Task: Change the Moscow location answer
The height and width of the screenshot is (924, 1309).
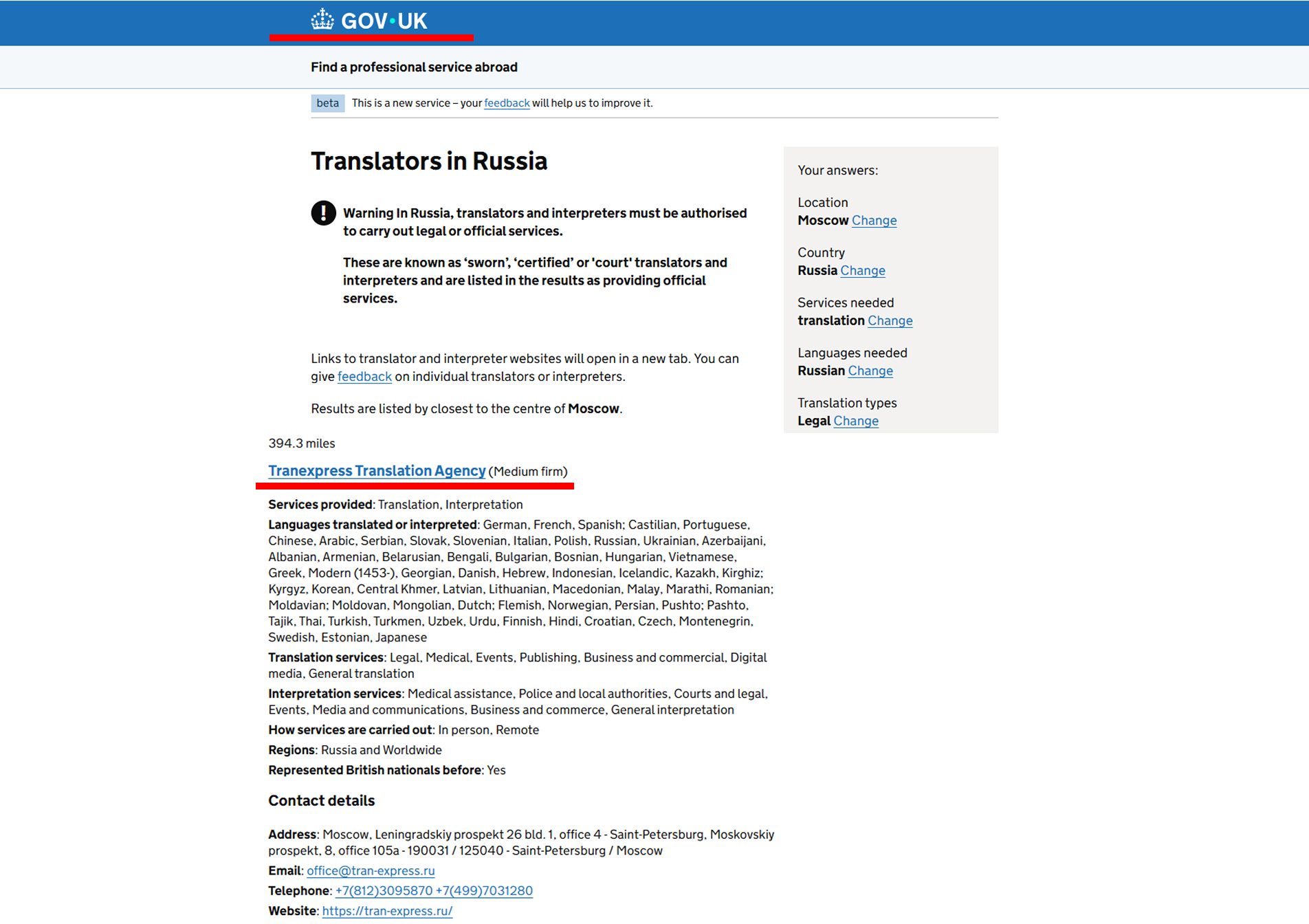Action: [874, 221]
